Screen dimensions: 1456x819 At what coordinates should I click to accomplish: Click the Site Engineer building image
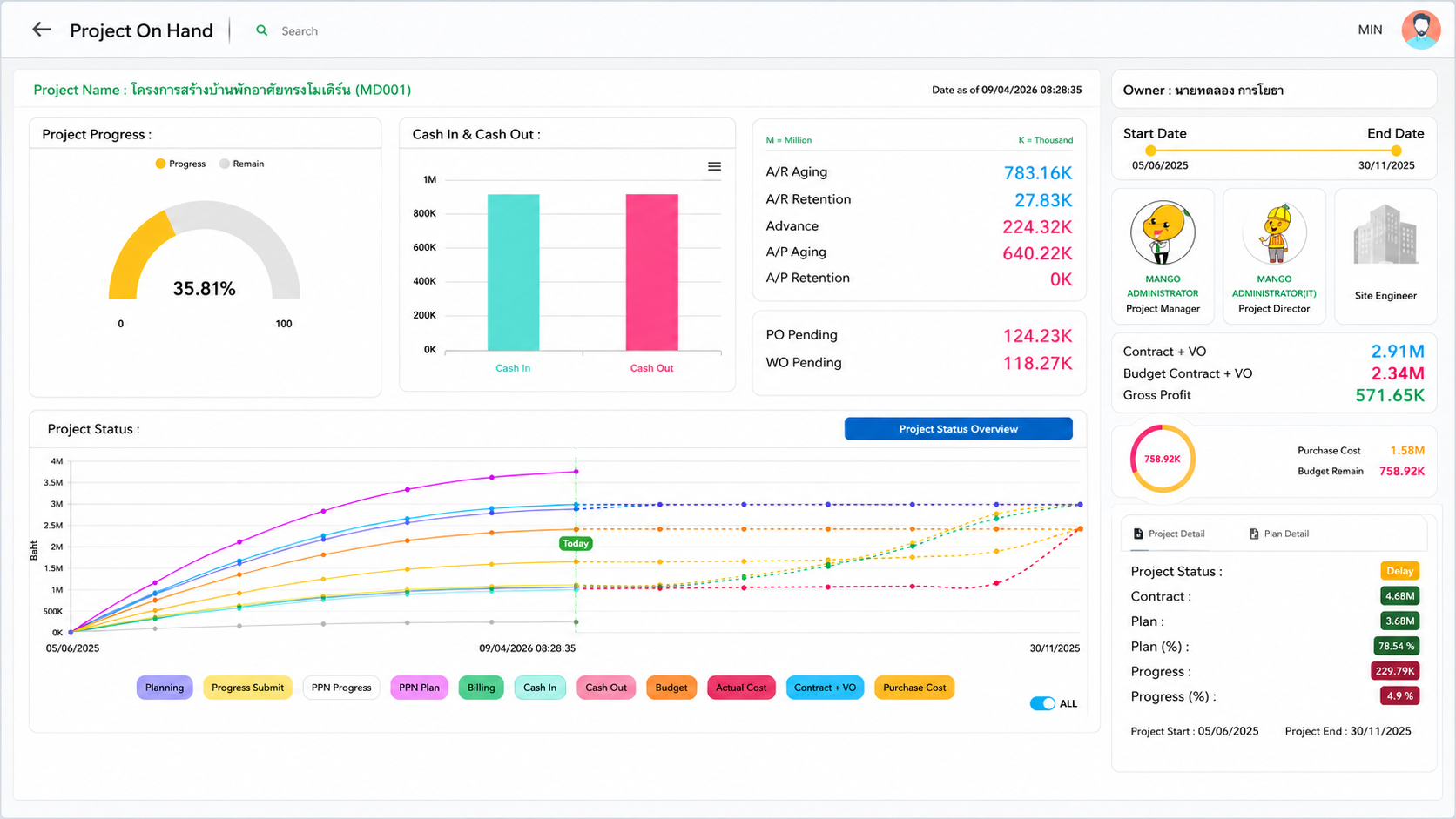coord(1385,235)
